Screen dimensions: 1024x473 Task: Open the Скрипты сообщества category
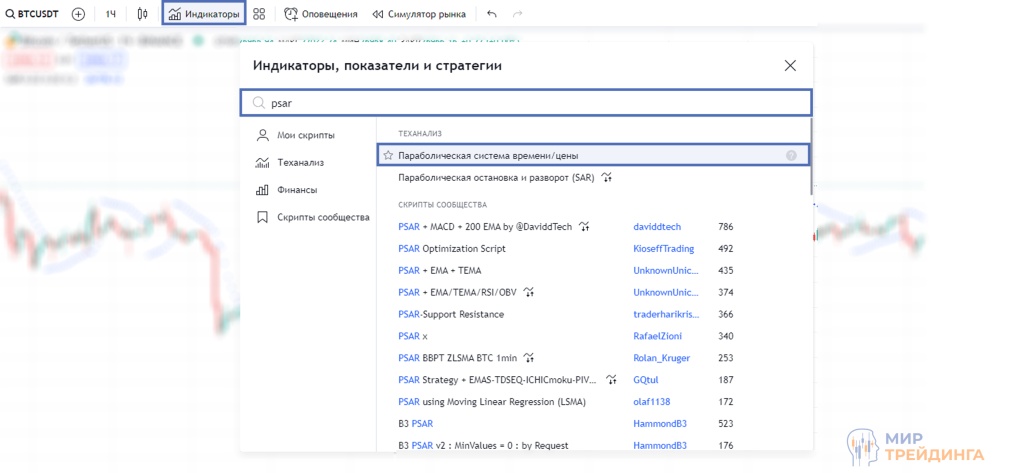pos(322,217)
